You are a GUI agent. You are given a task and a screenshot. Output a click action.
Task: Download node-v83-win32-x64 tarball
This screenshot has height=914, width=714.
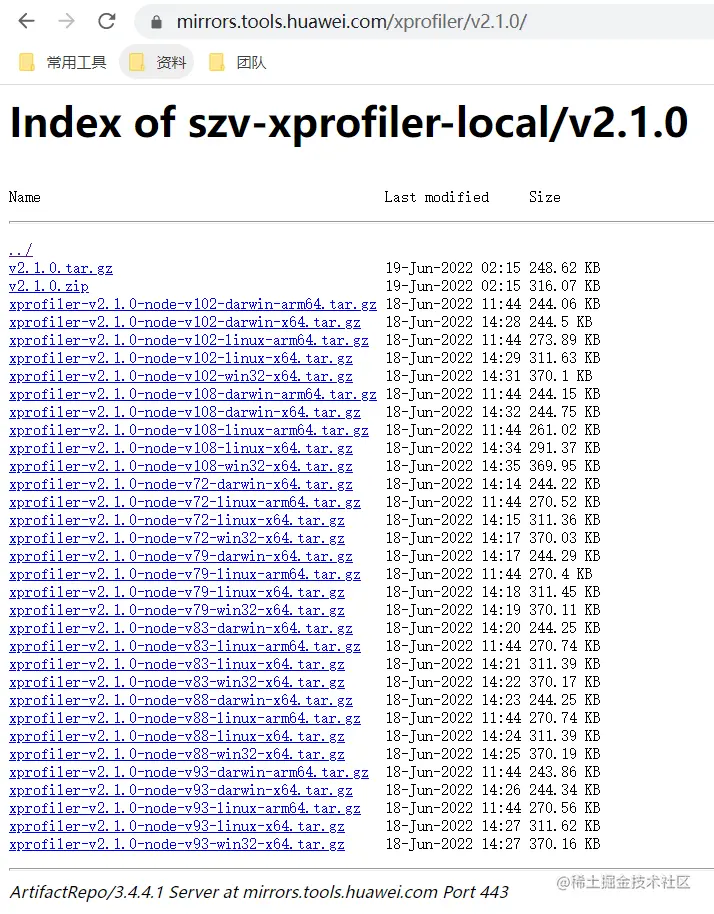click(x=177, y=683)
